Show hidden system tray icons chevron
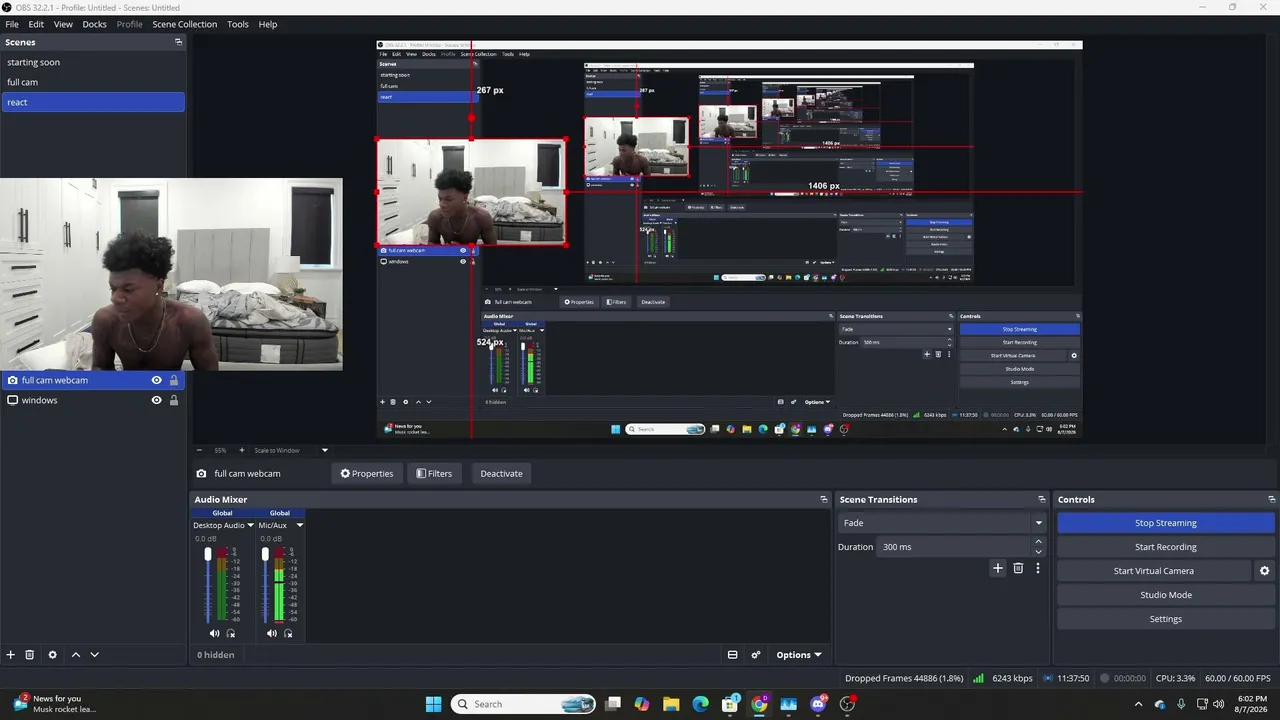 1138,704
